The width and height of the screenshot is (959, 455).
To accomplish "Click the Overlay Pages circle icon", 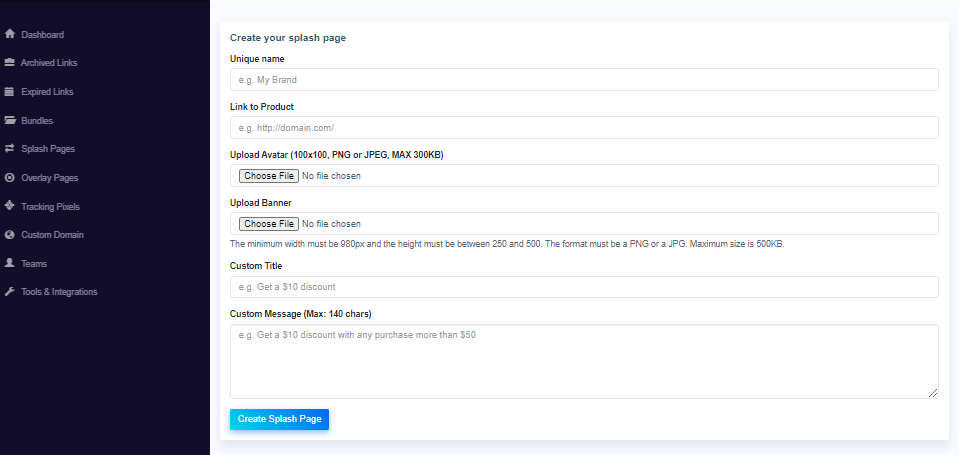I will pos(9,178).
